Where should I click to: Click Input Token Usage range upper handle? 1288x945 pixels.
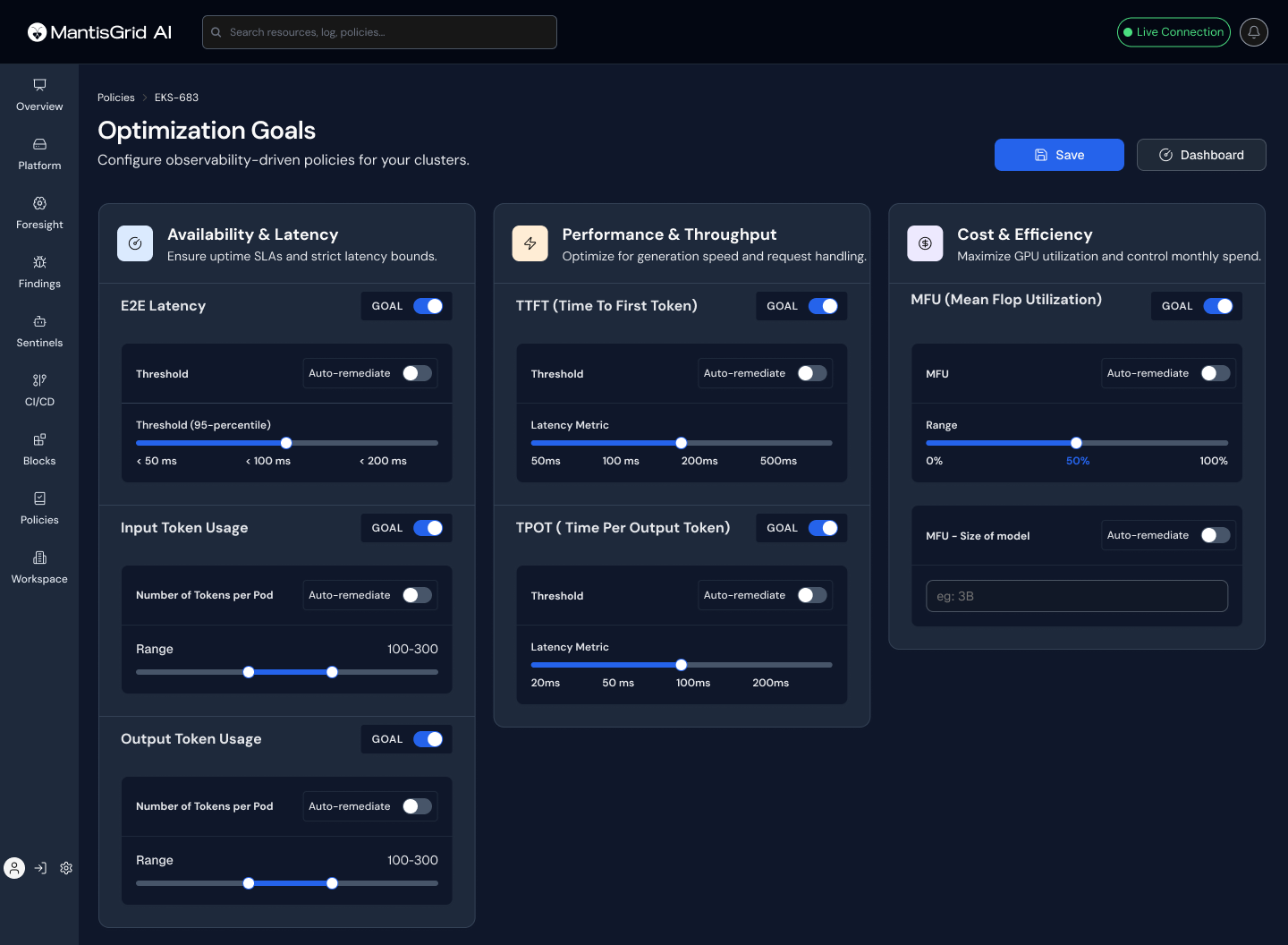(332, 672)
